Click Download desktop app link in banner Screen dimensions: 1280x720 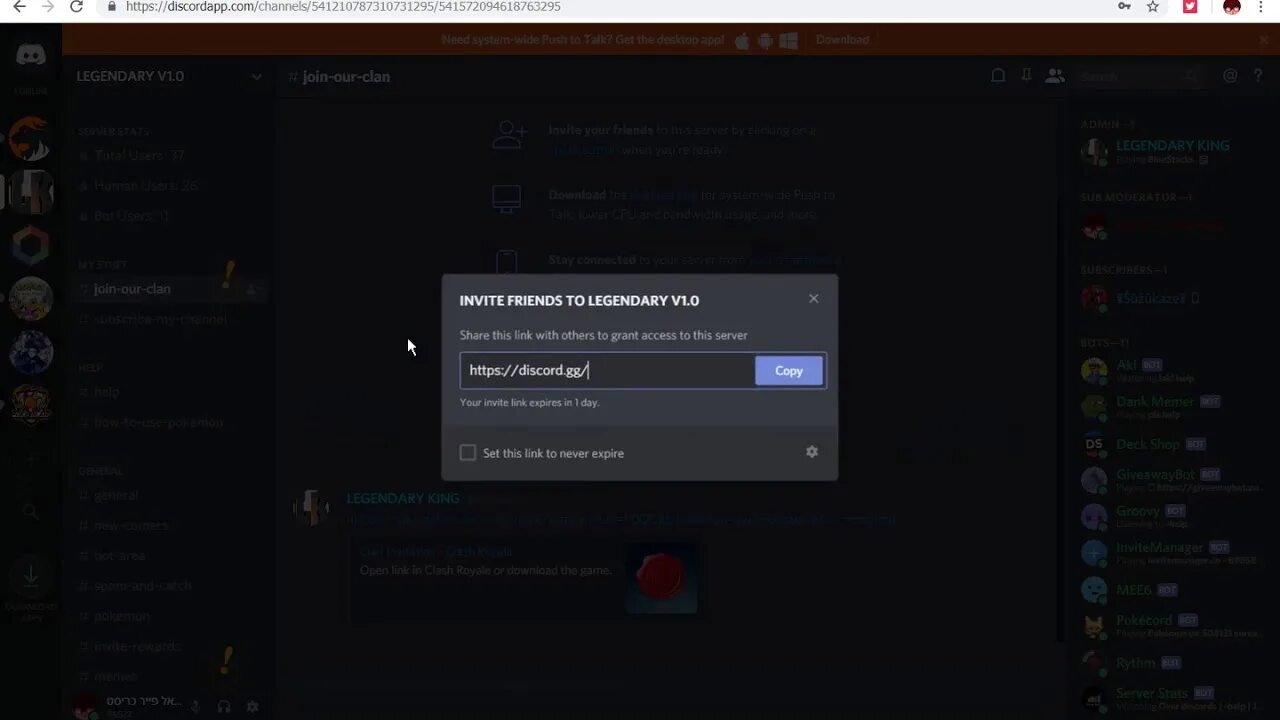pos(842,40)
